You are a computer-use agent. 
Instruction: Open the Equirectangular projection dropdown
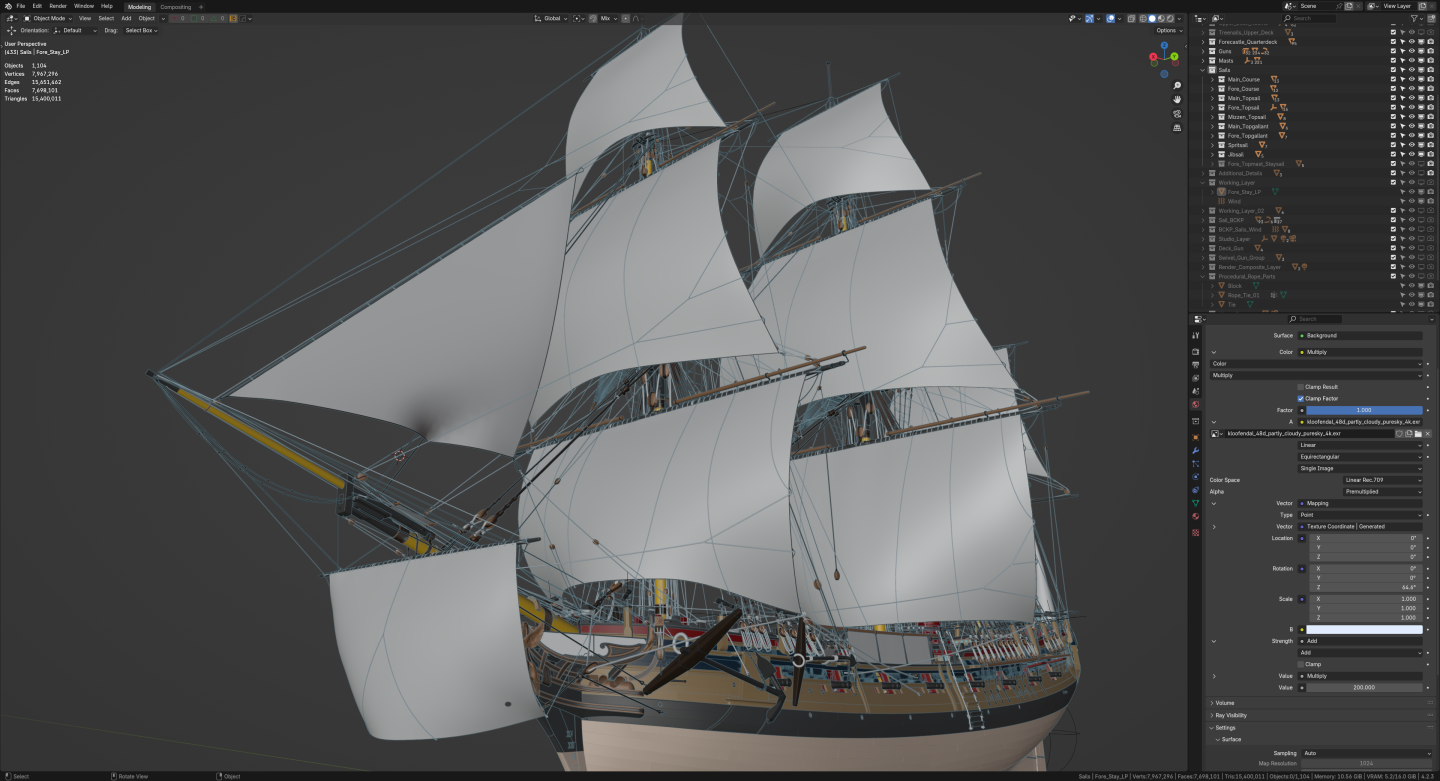click(x=1360, y=457)
